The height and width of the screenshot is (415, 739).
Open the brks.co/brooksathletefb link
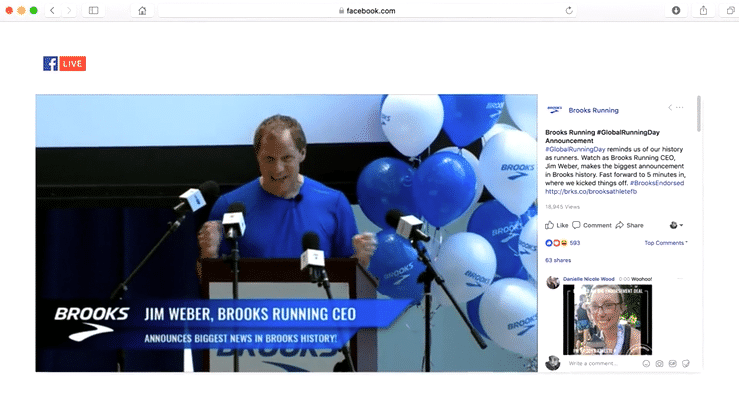pyautogui.click(x=591, y=192)
